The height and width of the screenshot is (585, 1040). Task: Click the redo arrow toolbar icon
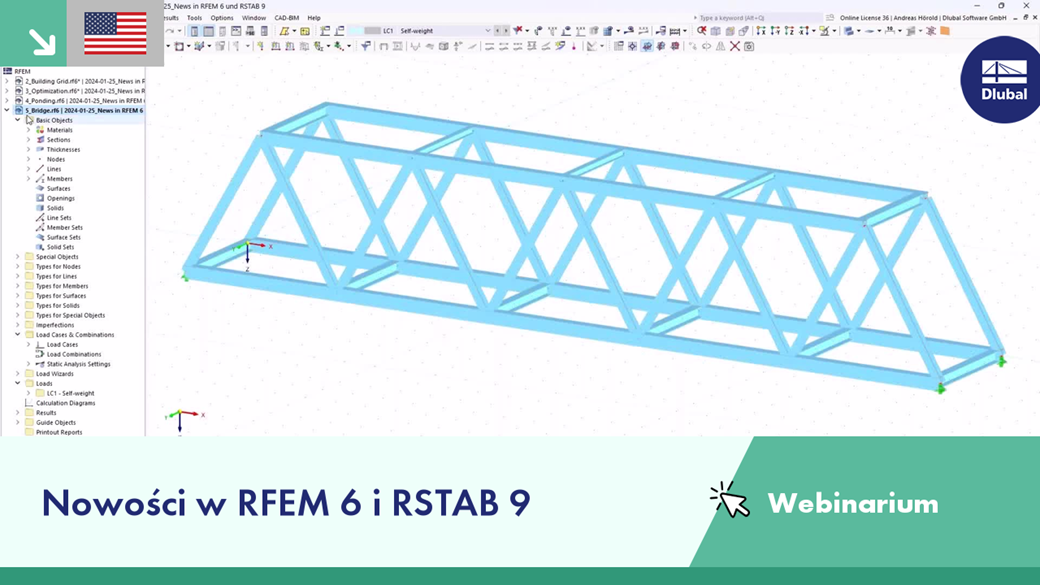pos(169,31)
